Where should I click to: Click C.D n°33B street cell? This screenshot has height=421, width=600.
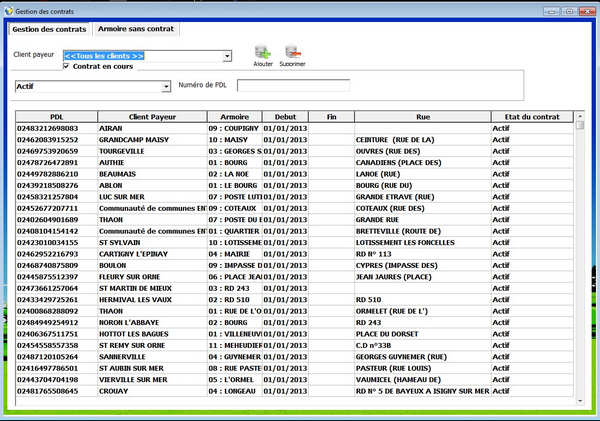pos(423,346)
